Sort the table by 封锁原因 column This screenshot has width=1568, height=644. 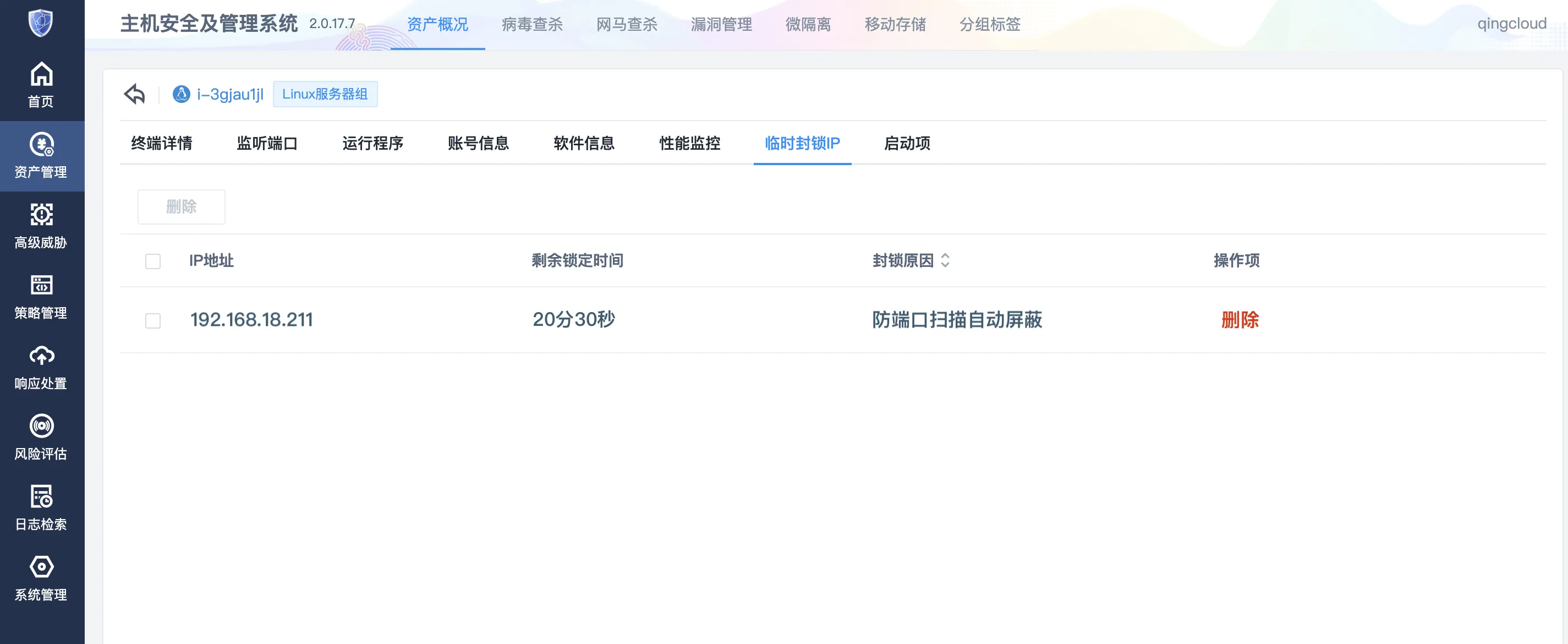pos(945,260)
